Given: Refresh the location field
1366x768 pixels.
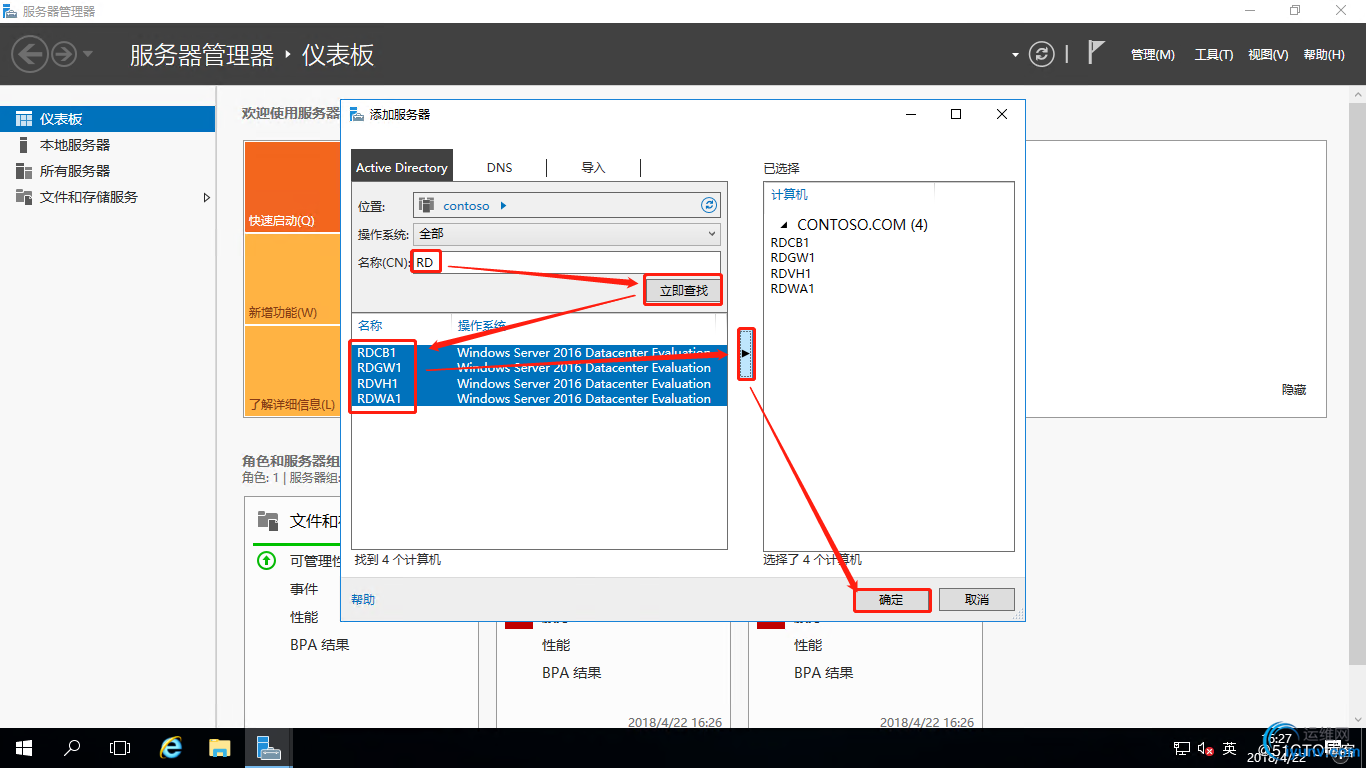Looking at the screenshot, I should [x=709, y=205].
